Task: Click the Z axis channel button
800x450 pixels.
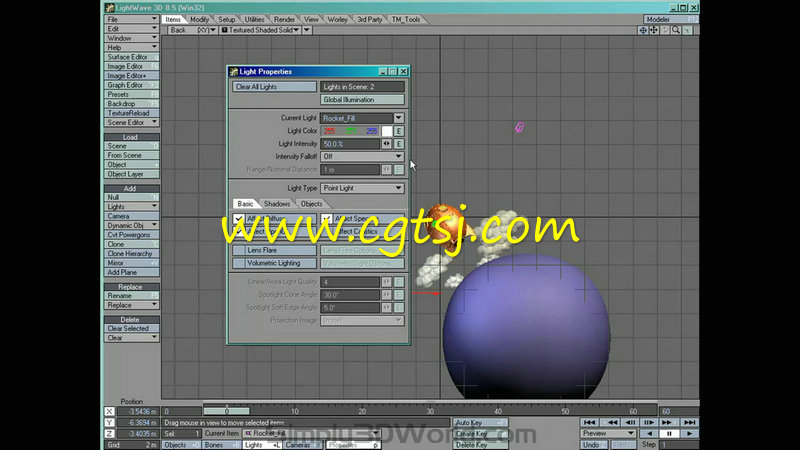Action: click(x=109, y=434)
